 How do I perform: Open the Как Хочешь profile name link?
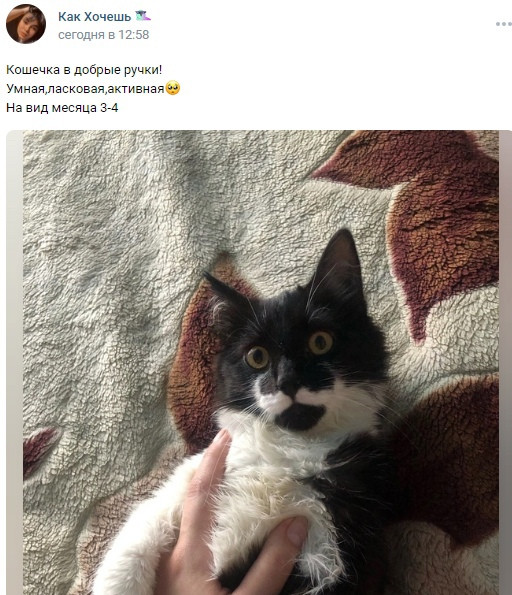click(95, 16)
